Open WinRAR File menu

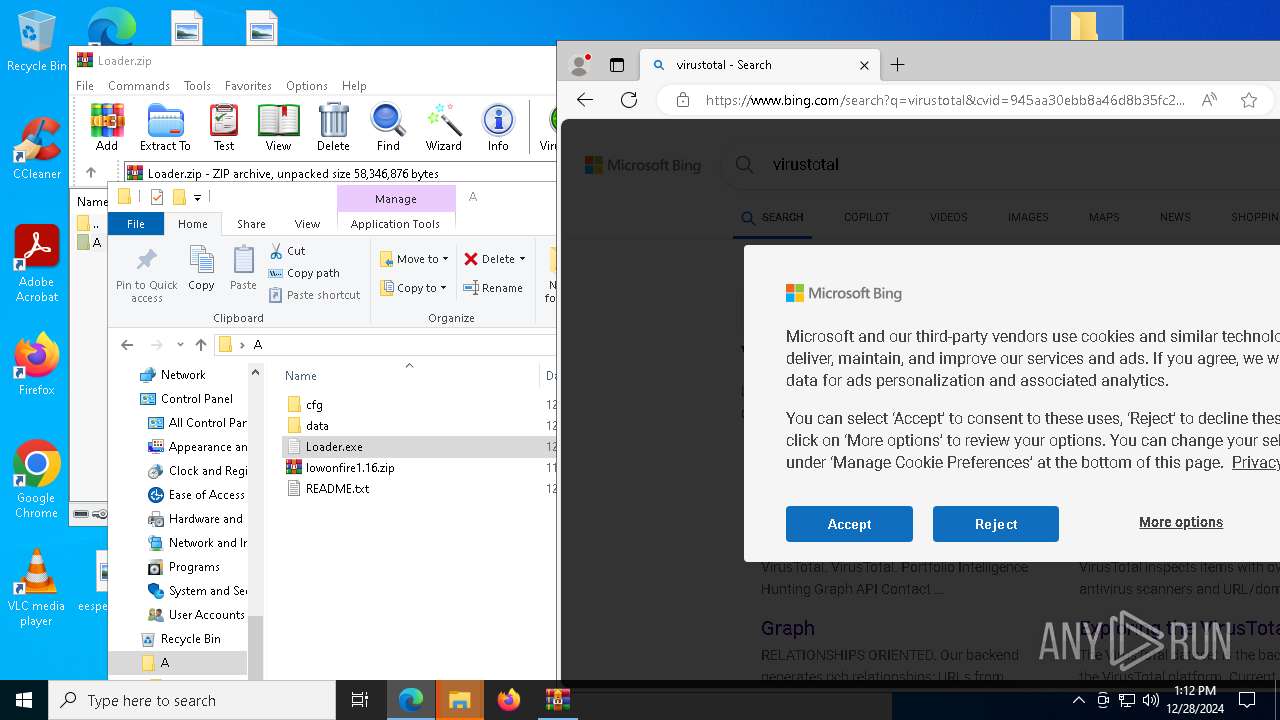[x=85, y=86]
